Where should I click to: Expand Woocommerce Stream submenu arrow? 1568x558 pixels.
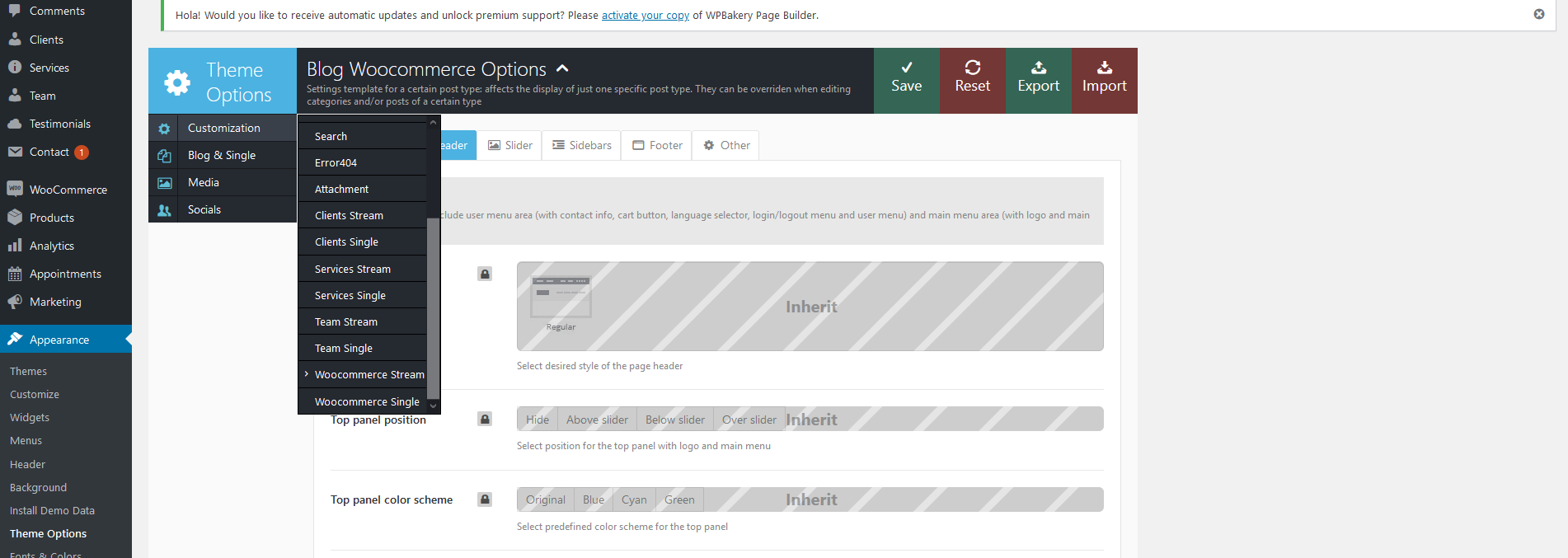point(306,374)
